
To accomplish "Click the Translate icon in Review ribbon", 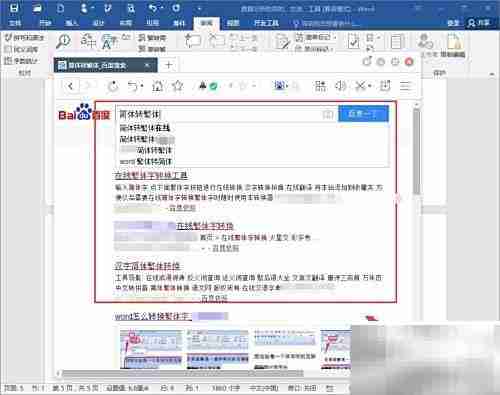I will (88, 41).
